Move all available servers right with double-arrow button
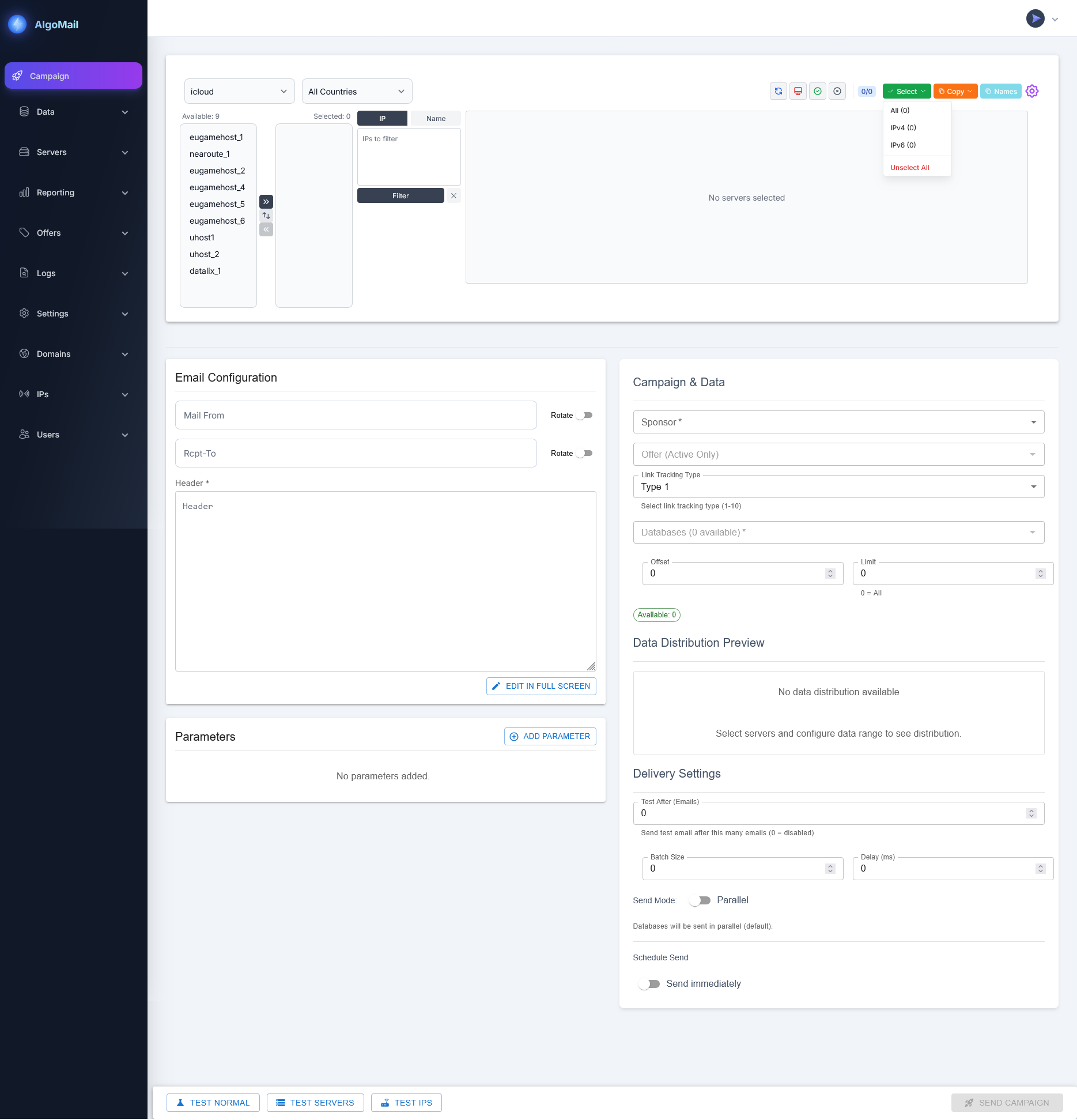 [x=266, y=202]
